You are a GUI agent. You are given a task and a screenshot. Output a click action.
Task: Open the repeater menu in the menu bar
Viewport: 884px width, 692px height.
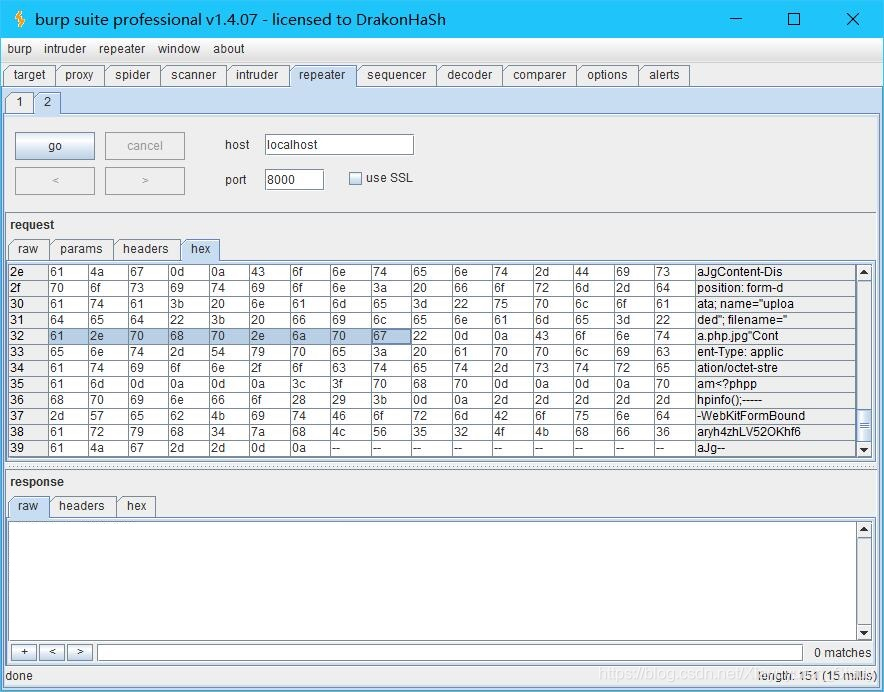click(x=122, y=49)
